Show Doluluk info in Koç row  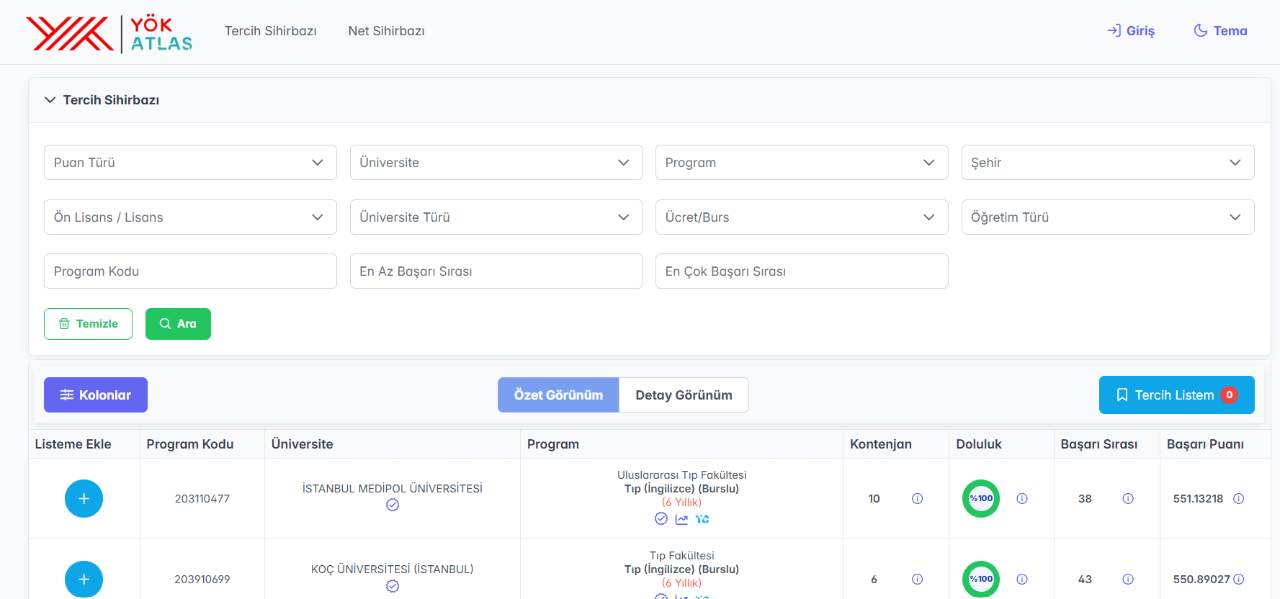click(1022, 579)
